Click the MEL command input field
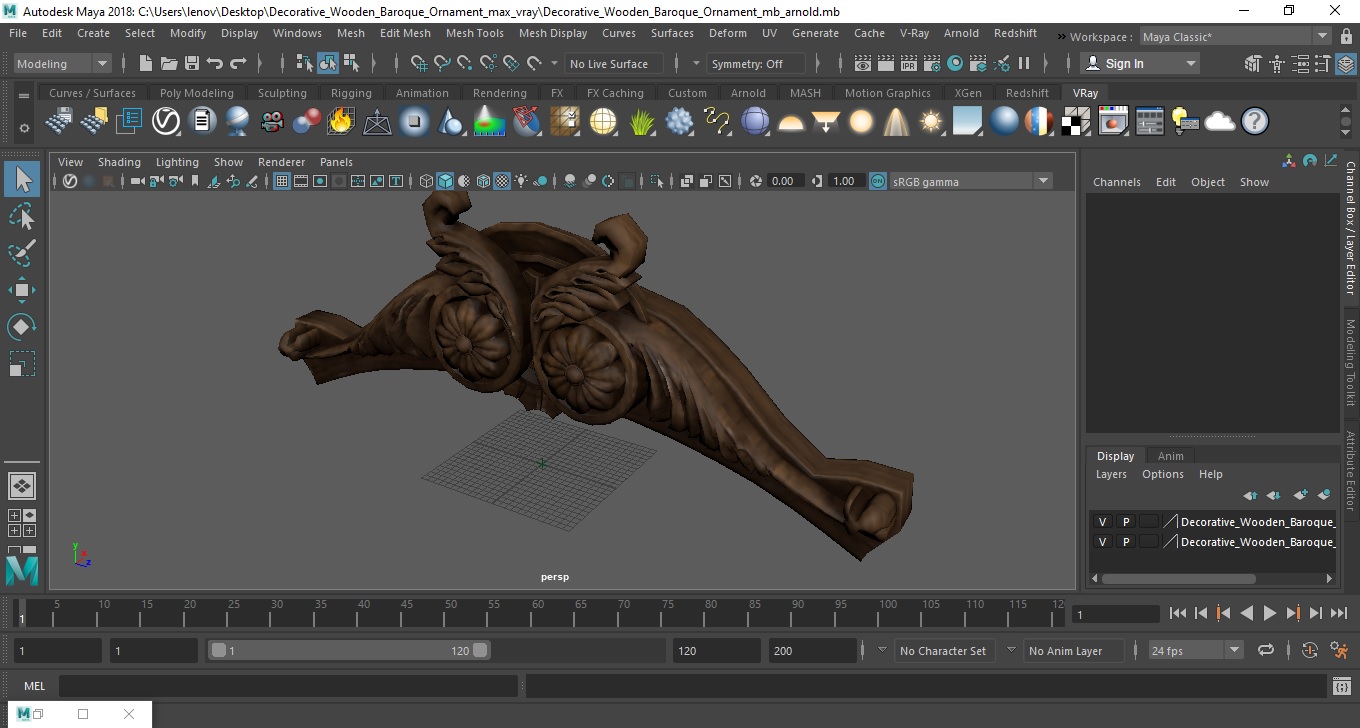Screen dimensions: 1360x728 288,686
